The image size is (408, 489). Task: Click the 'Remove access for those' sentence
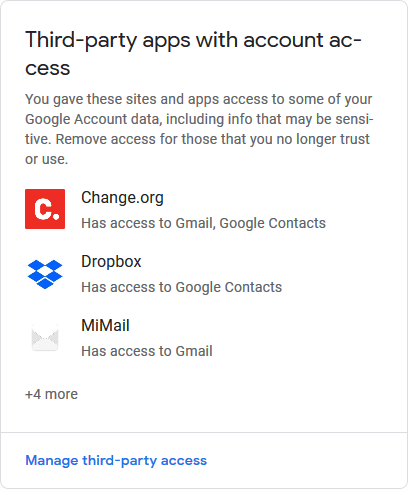pyautogui.click(x=213, y=139)
